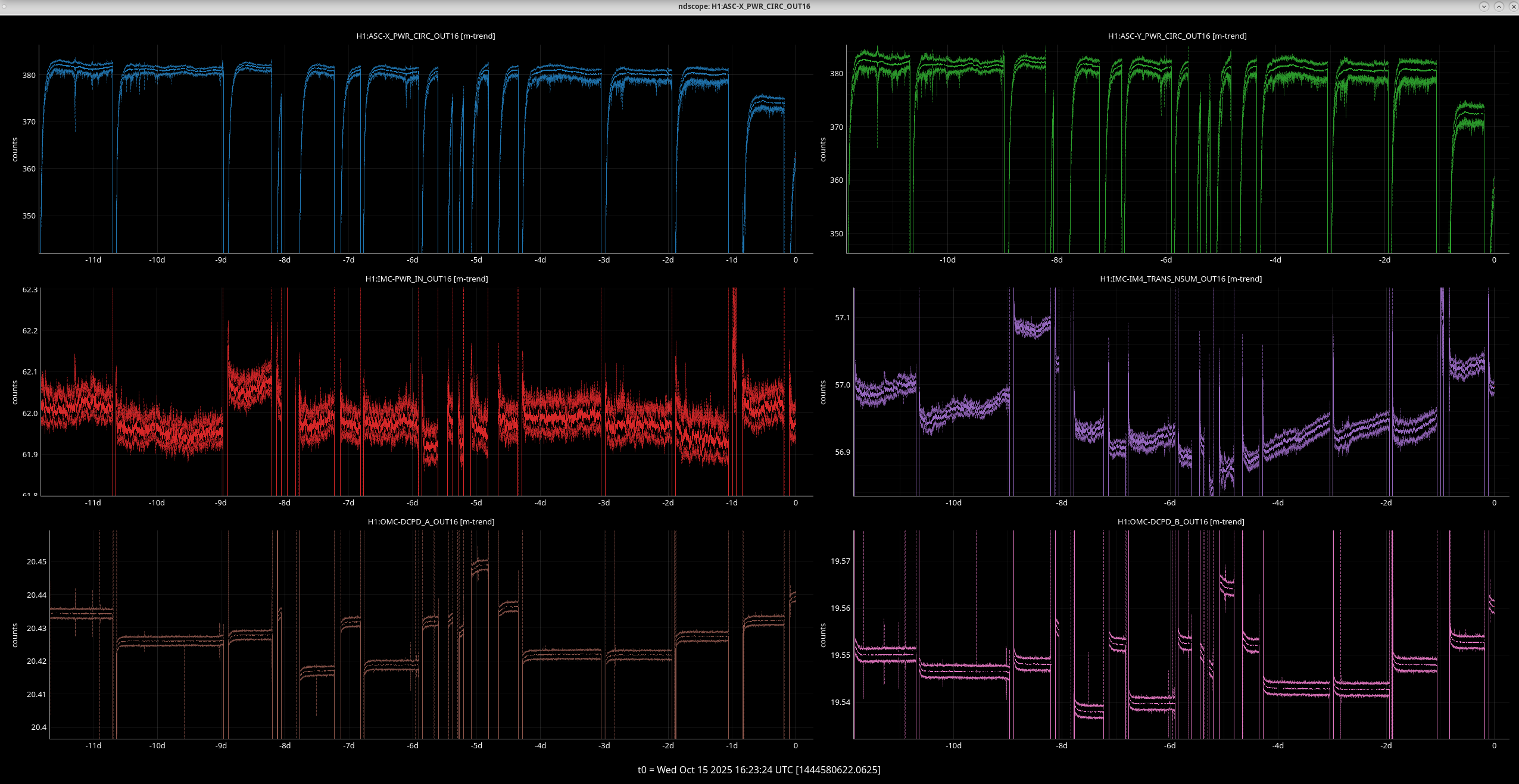The height and width of the screenshot is (784, 1519).
Task: Click the 380 y-axis tick on ASC-X plot
Action: (x=29, y=76)
